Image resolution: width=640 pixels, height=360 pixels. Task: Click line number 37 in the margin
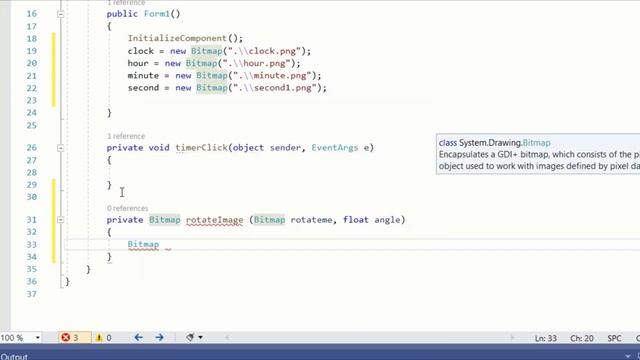(x=31, y=294)
